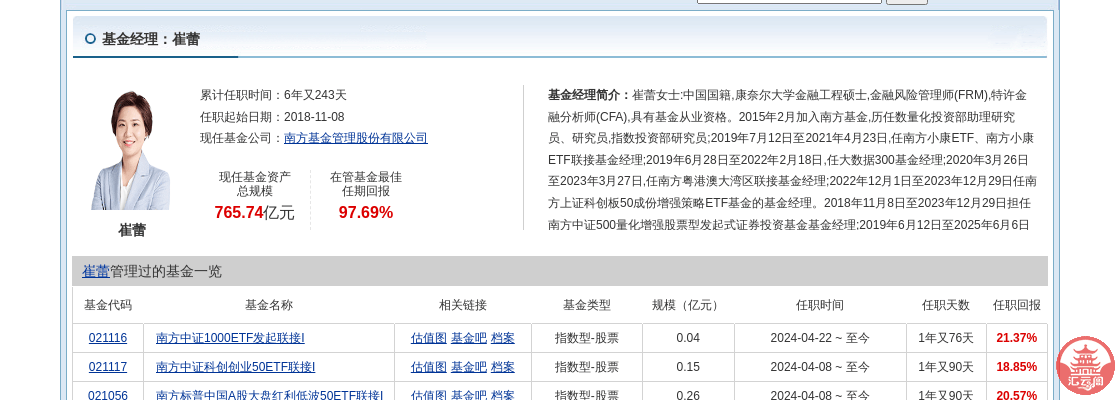The image size is (1120, 400).
Task: Open 基金吧 link for fund 021116
Action: click(x=469, y=338)
